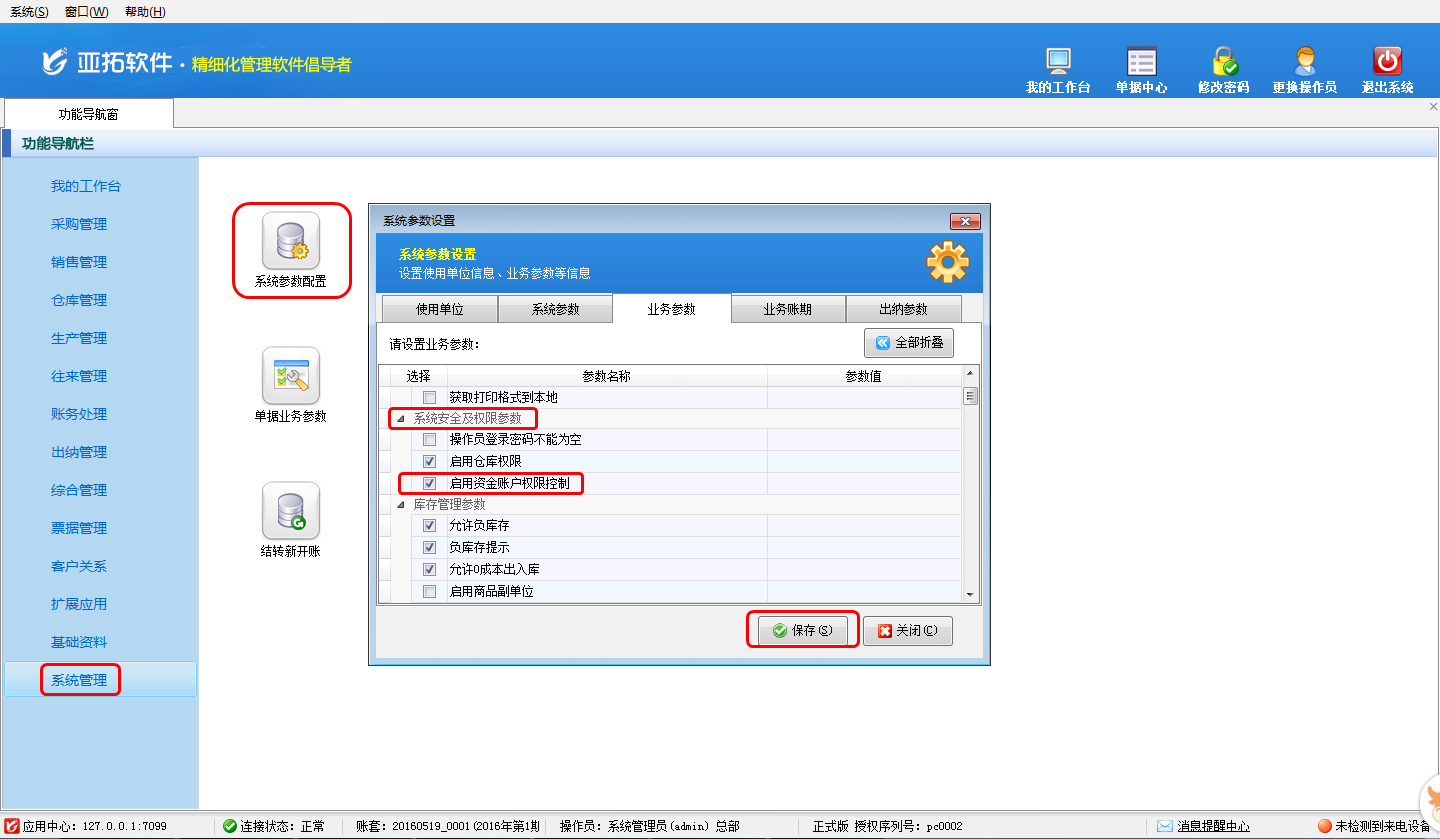Open 窗口(W) menu in menu bar
The width and height of the screenshot is (1440, 839).
pyautogui.click(x=86, y=12)
